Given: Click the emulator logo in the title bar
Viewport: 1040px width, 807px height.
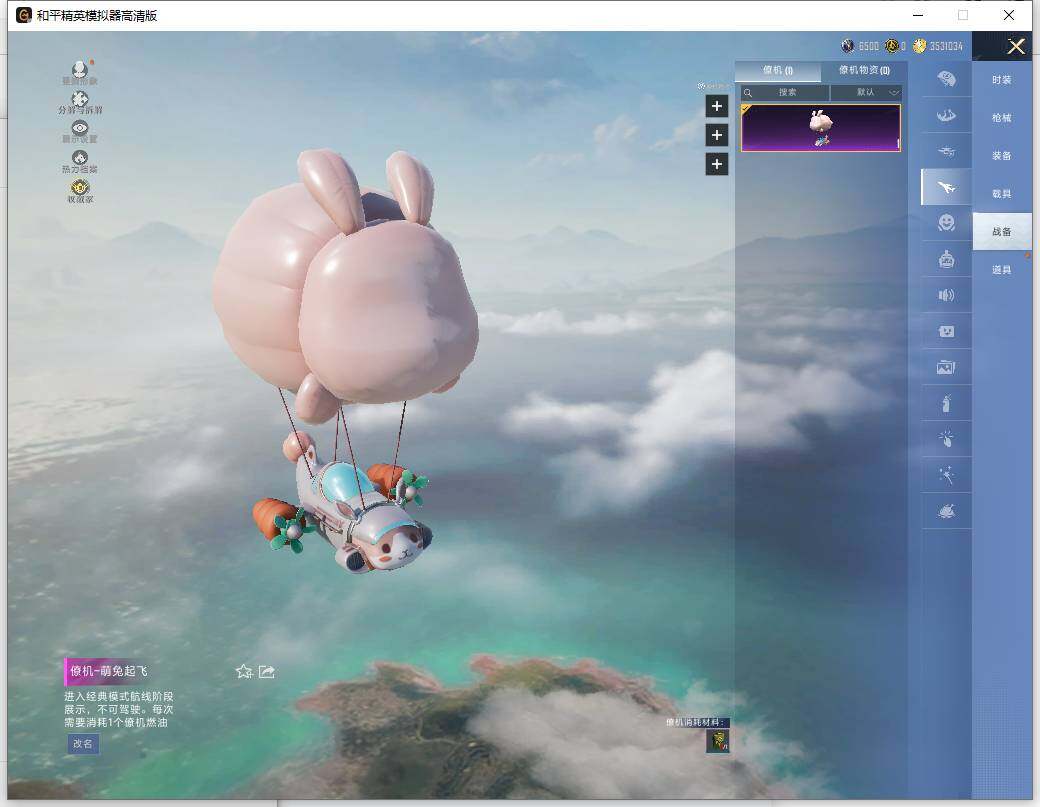Looking at the screenshot, I should (x=23, y=15).
